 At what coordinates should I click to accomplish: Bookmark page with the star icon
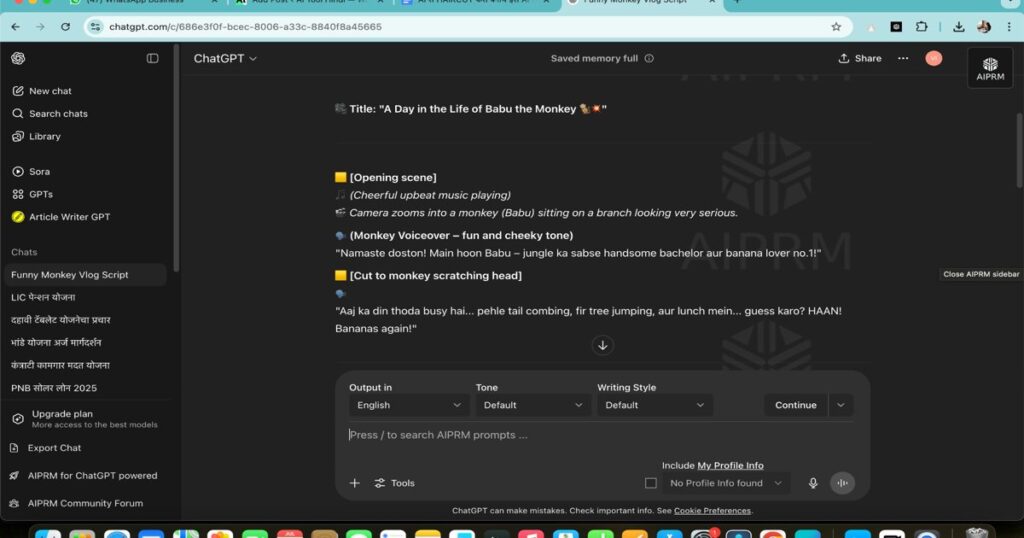(836, 27)
